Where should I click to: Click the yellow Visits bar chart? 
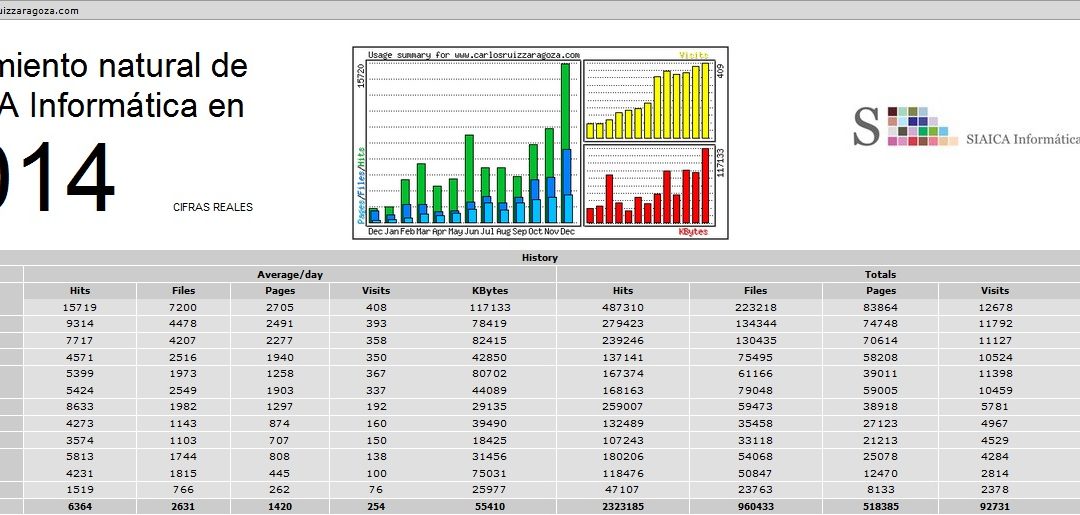click(647, 102)
